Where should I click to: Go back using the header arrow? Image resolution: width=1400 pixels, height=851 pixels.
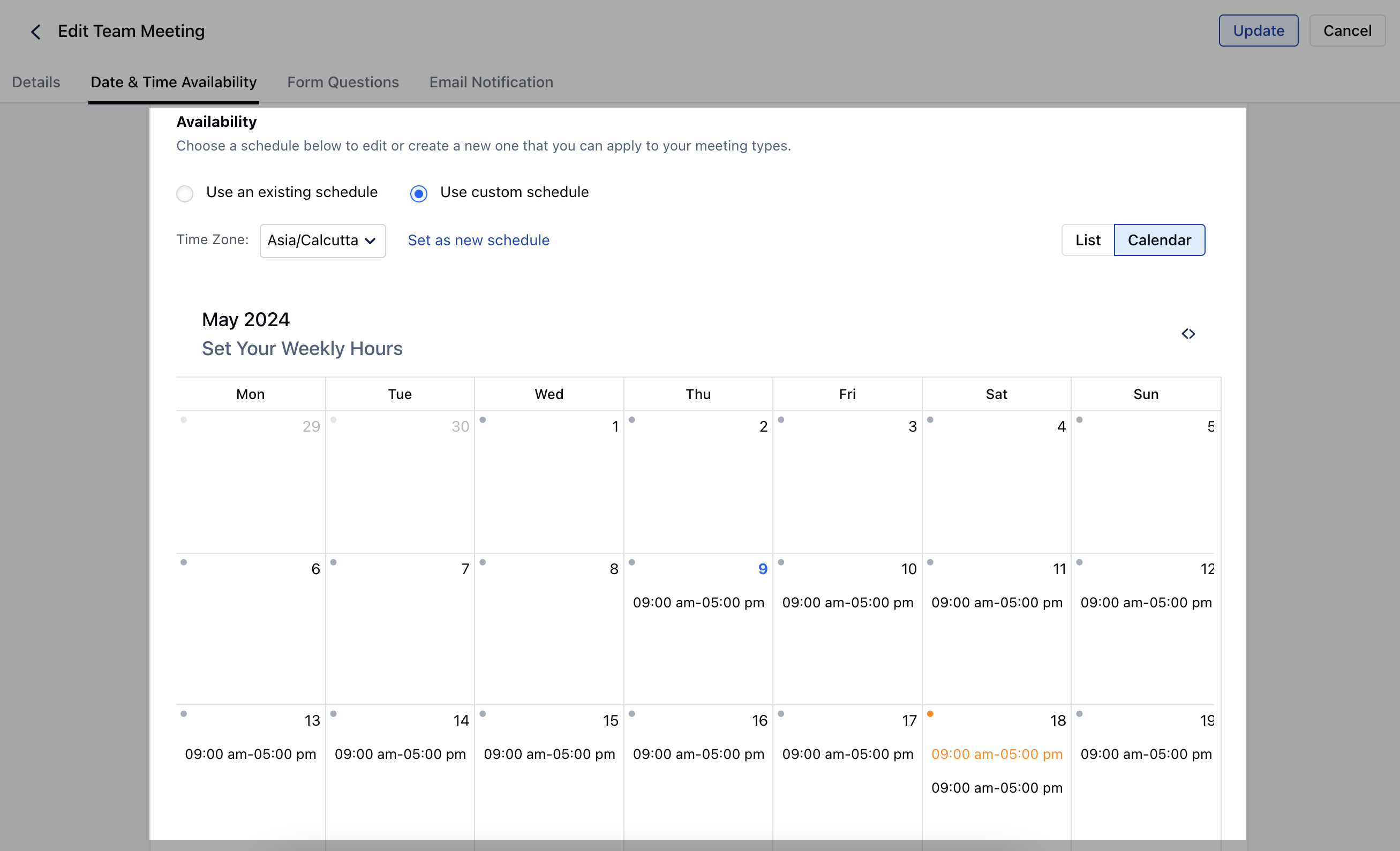tap(35, 31)
